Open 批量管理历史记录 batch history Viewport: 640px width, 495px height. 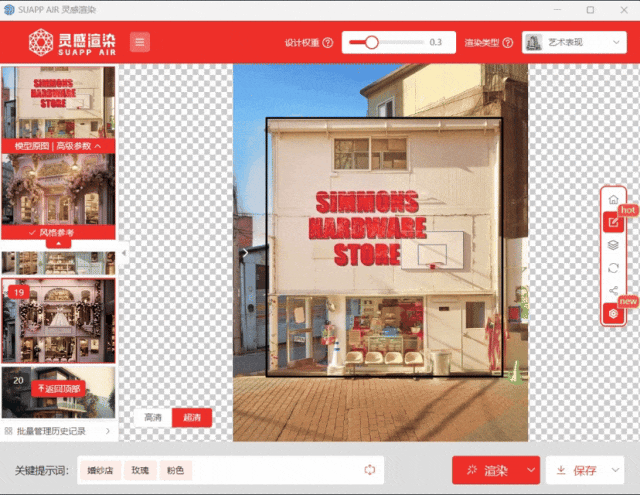58,431
